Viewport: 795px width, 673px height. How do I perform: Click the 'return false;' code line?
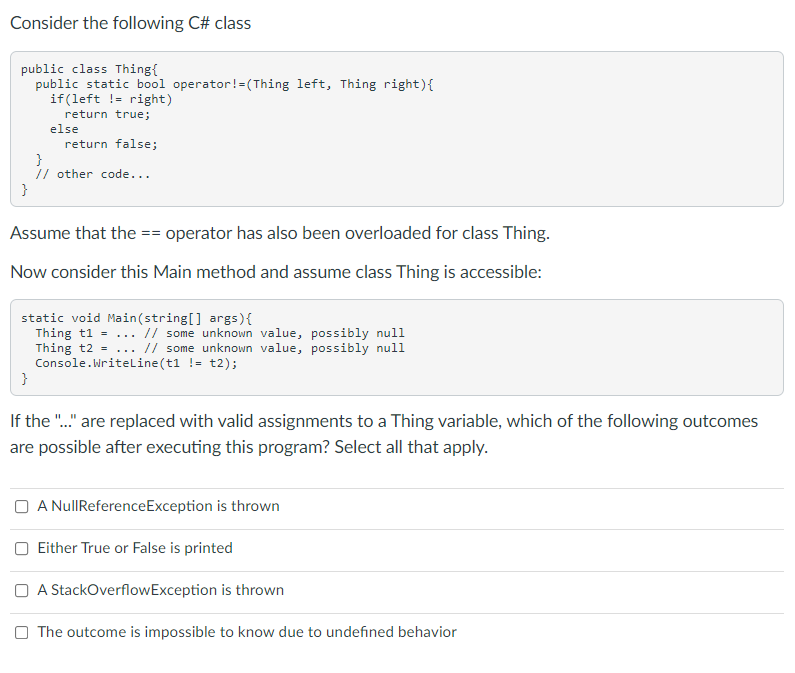point(111,145)
